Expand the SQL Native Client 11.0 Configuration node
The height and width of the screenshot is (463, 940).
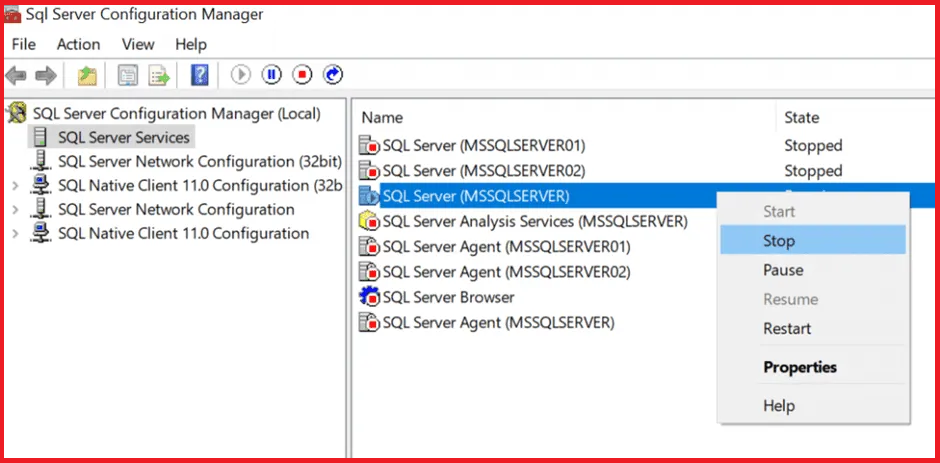point(16,234)
